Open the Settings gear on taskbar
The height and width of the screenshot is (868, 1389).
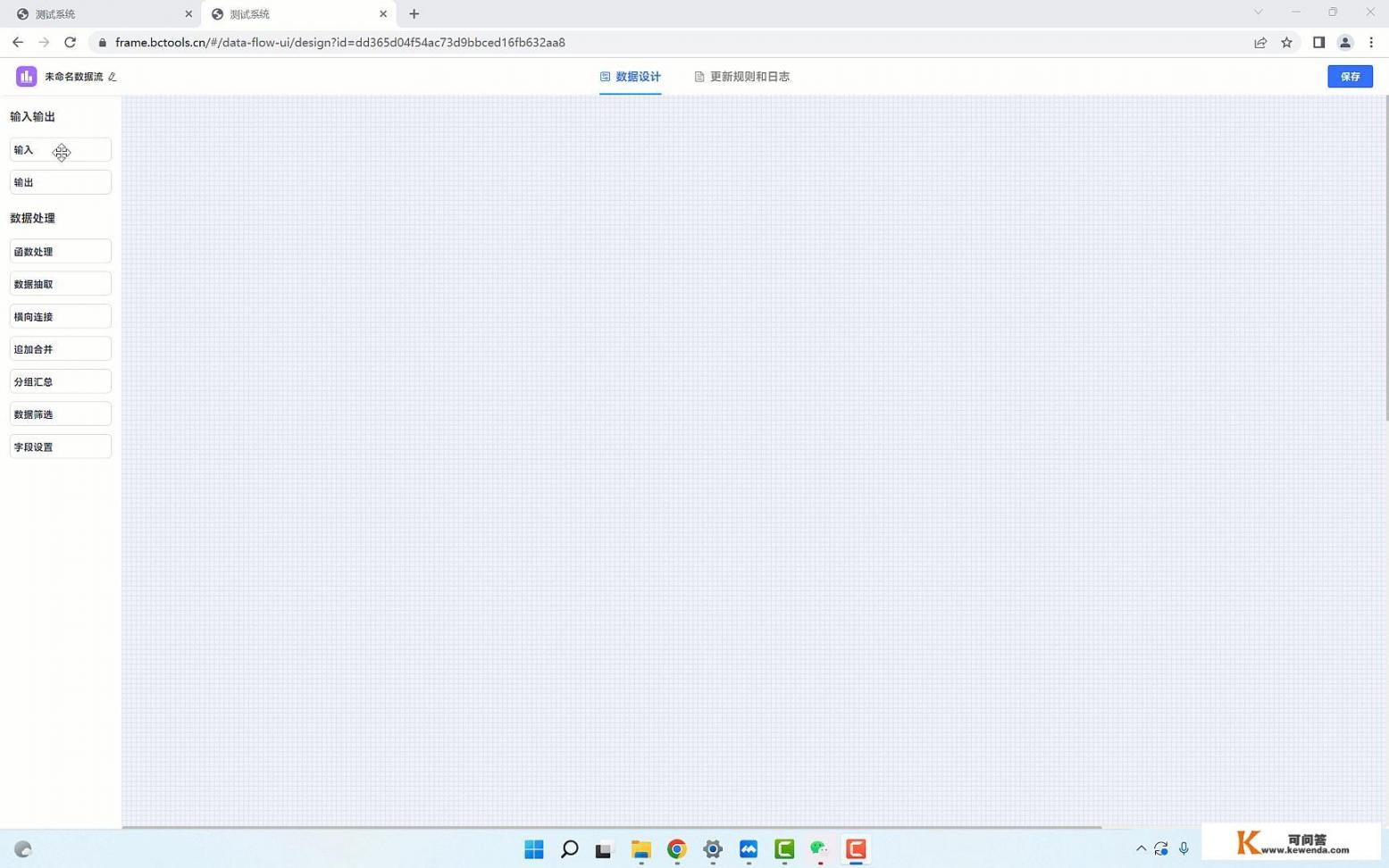pos(712,849)
